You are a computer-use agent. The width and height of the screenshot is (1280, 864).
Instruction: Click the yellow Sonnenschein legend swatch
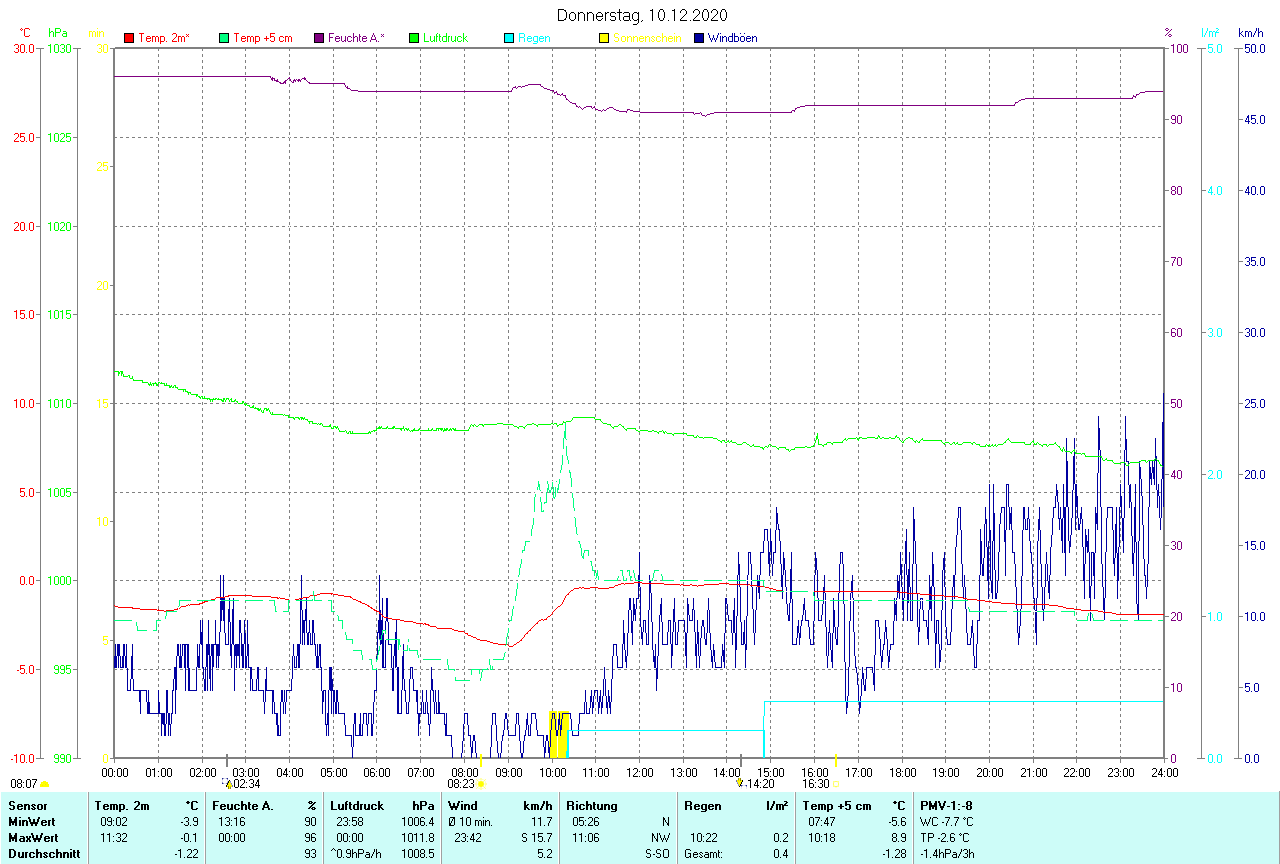pos(604,38)
